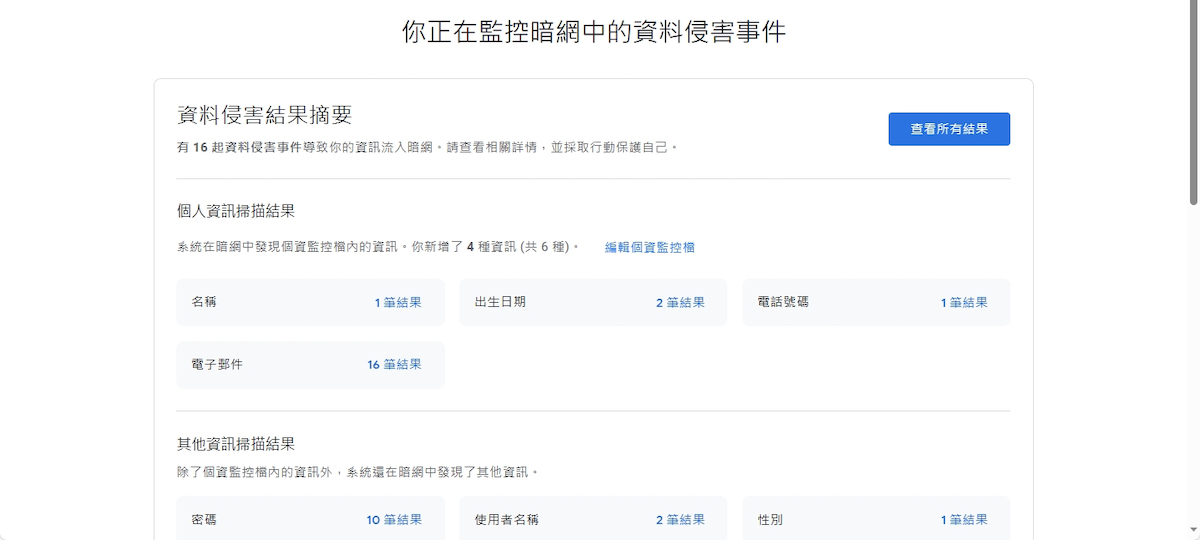Click the page vertical scrollbar thumb
Image resolution: width=1200 pixels, height=540 pixels.
pos(1193,102)
